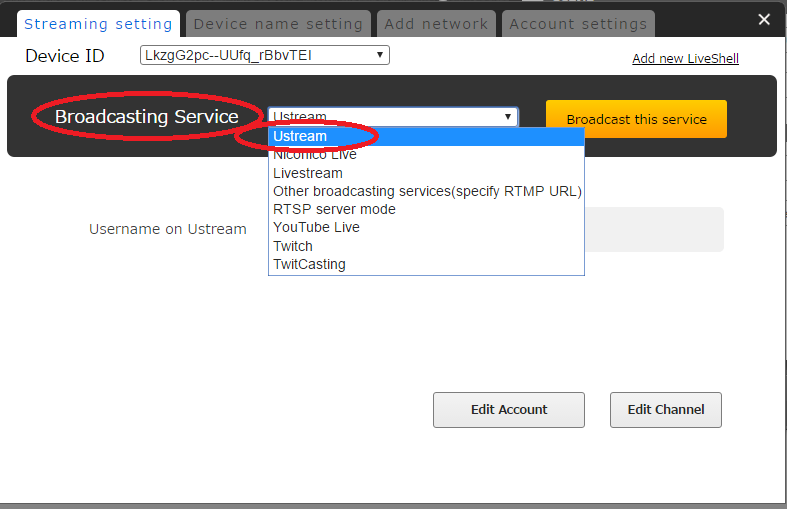Select TwitCasting from the dropdown list
The width and height of the screenshot is (787, 509).
(426, 264)
